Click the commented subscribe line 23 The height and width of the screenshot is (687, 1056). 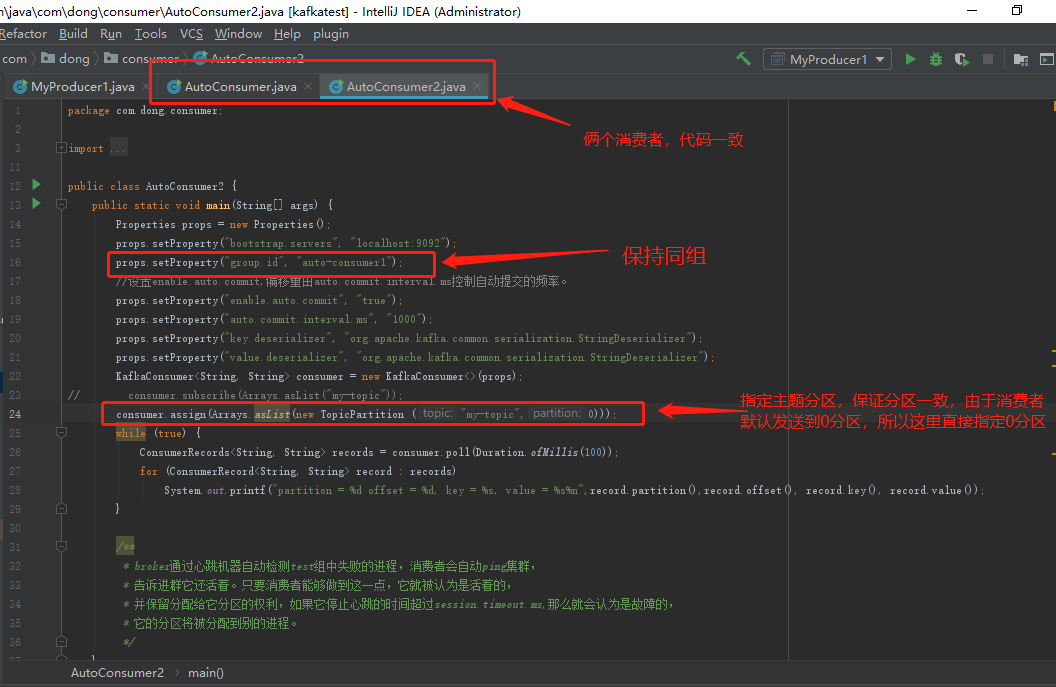265,395
